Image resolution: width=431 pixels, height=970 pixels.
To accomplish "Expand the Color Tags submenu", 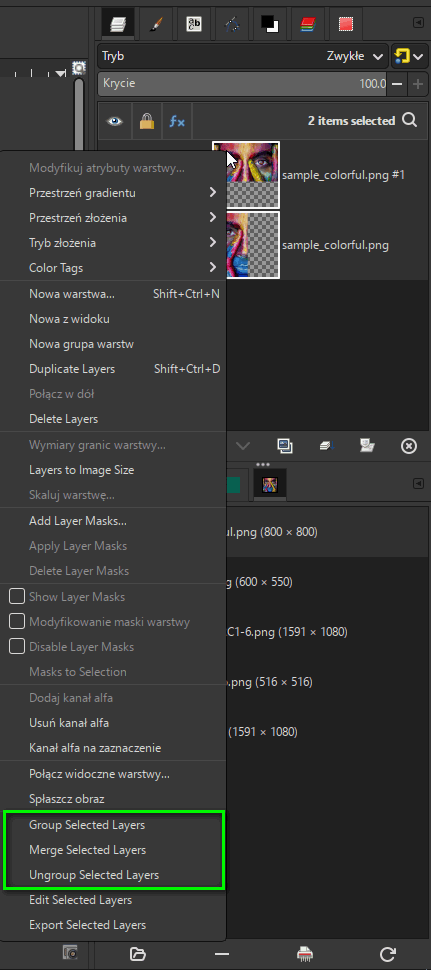I will pyautogui.click(x=113, y=268).
